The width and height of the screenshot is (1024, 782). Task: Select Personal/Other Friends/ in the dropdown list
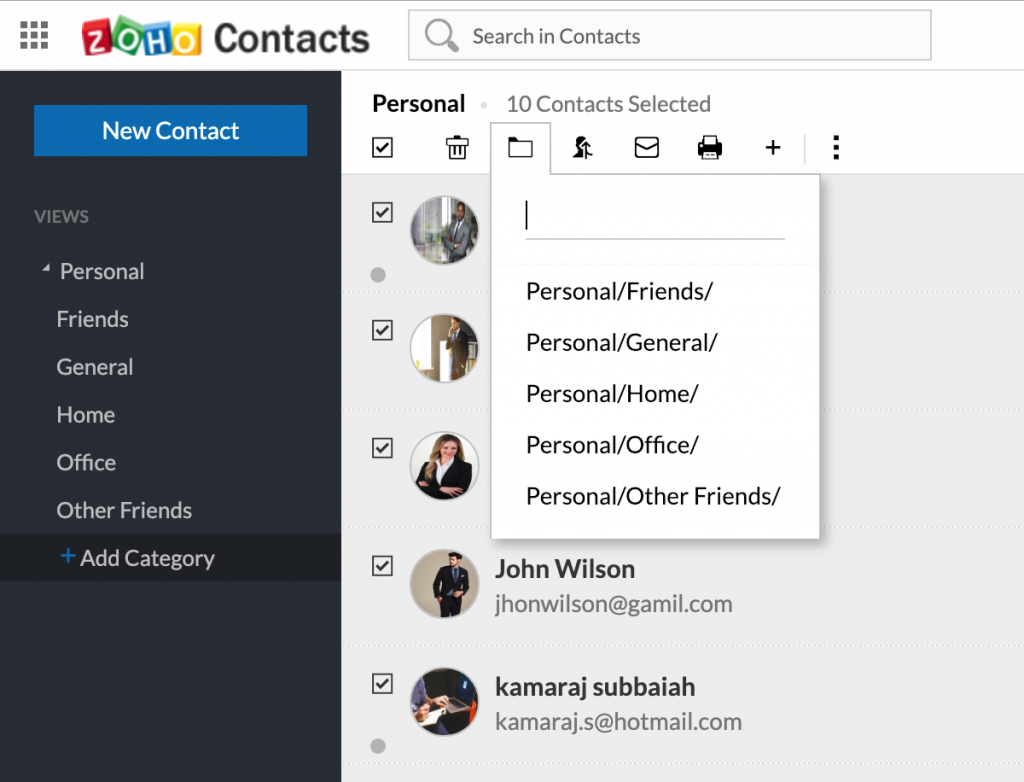pyautogui.click(x=652, y=496)
